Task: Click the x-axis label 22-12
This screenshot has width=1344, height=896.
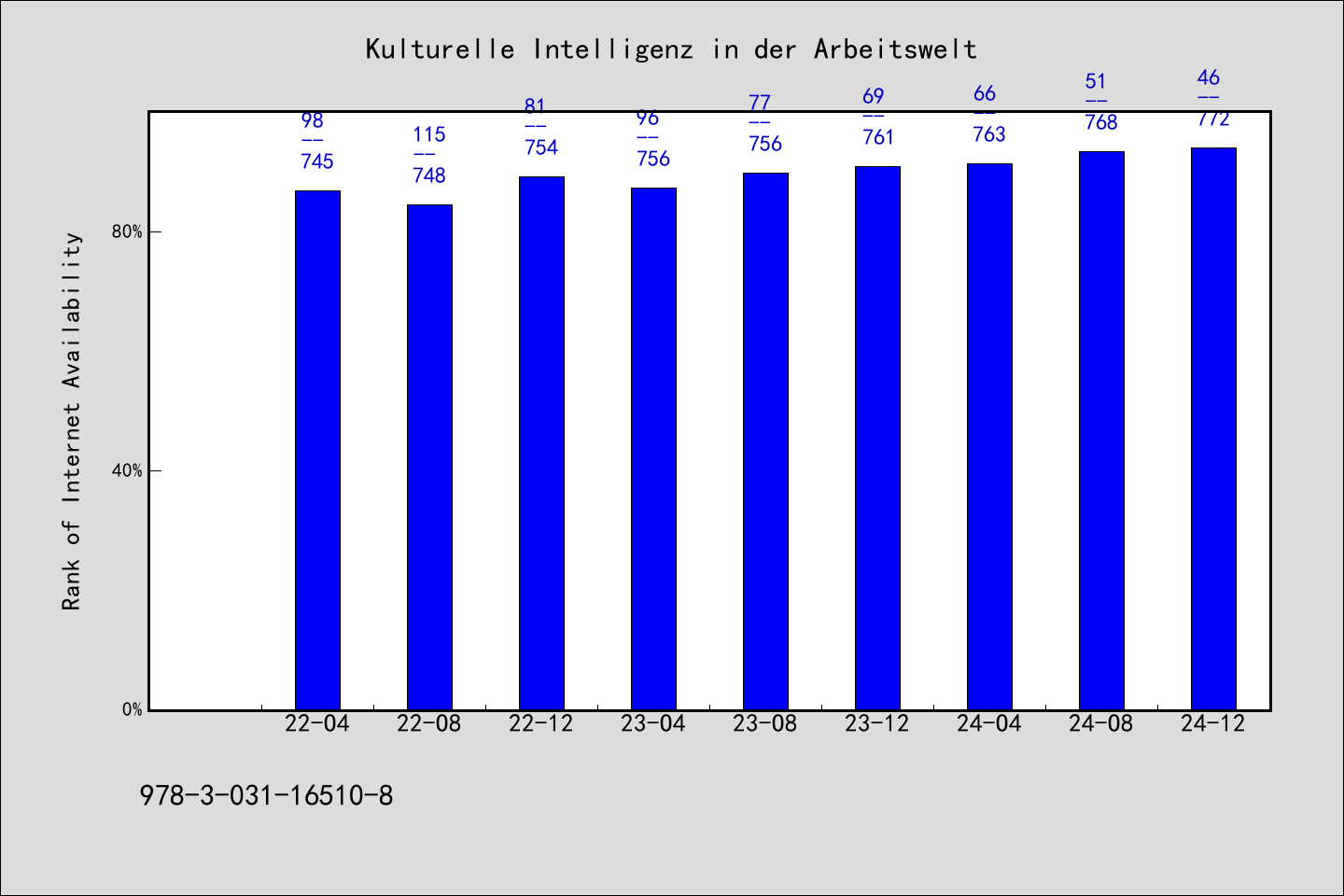Action: click(541, 723)
